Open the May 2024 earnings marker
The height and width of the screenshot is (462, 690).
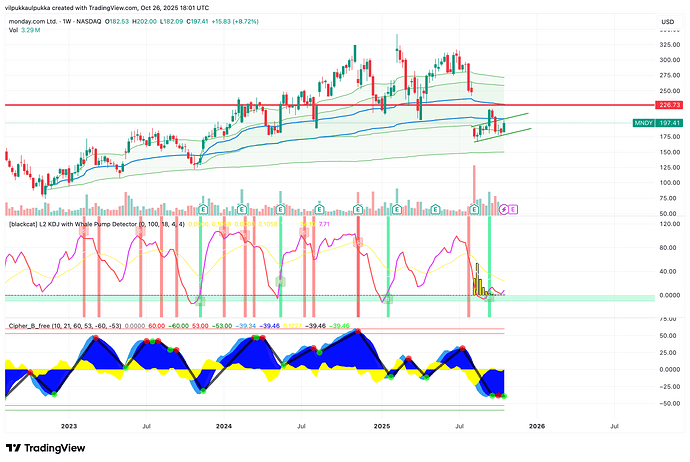[x=280, y=209]
